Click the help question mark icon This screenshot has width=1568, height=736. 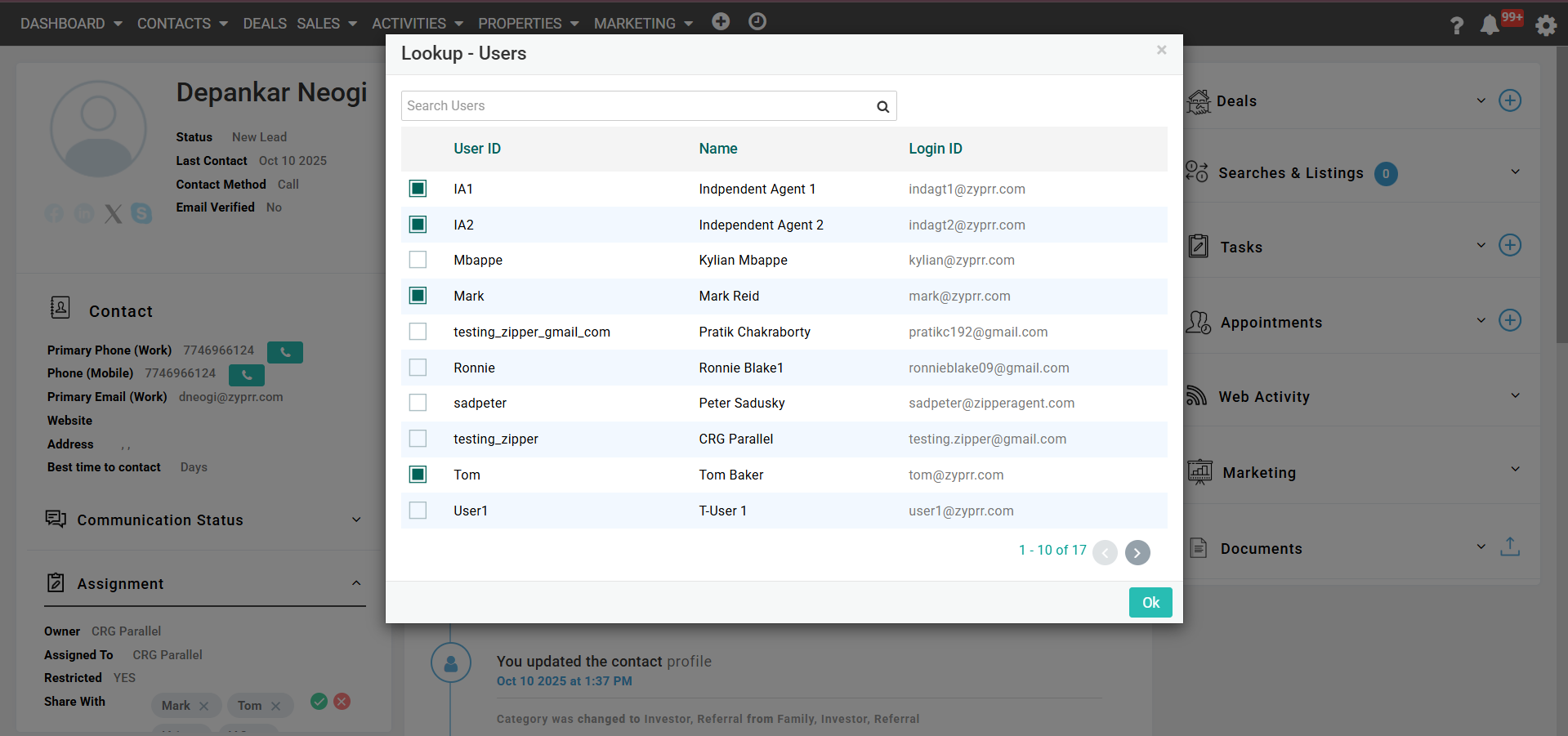pyautogui.click(x=1456, y=25)
